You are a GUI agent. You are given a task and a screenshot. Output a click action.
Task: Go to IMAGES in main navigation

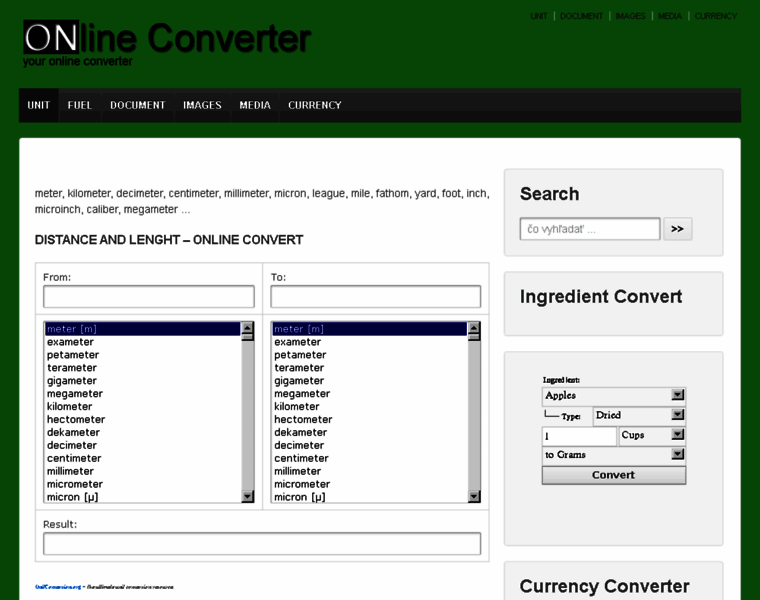(x=202, y=105)
